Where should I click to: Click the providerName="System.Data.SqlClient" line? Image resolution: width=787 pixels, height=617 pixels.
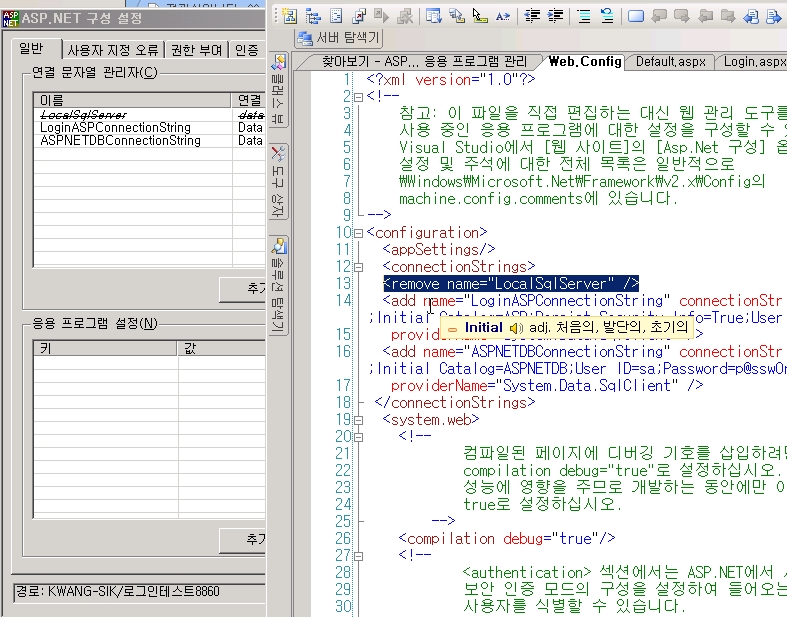pos(547,386)
